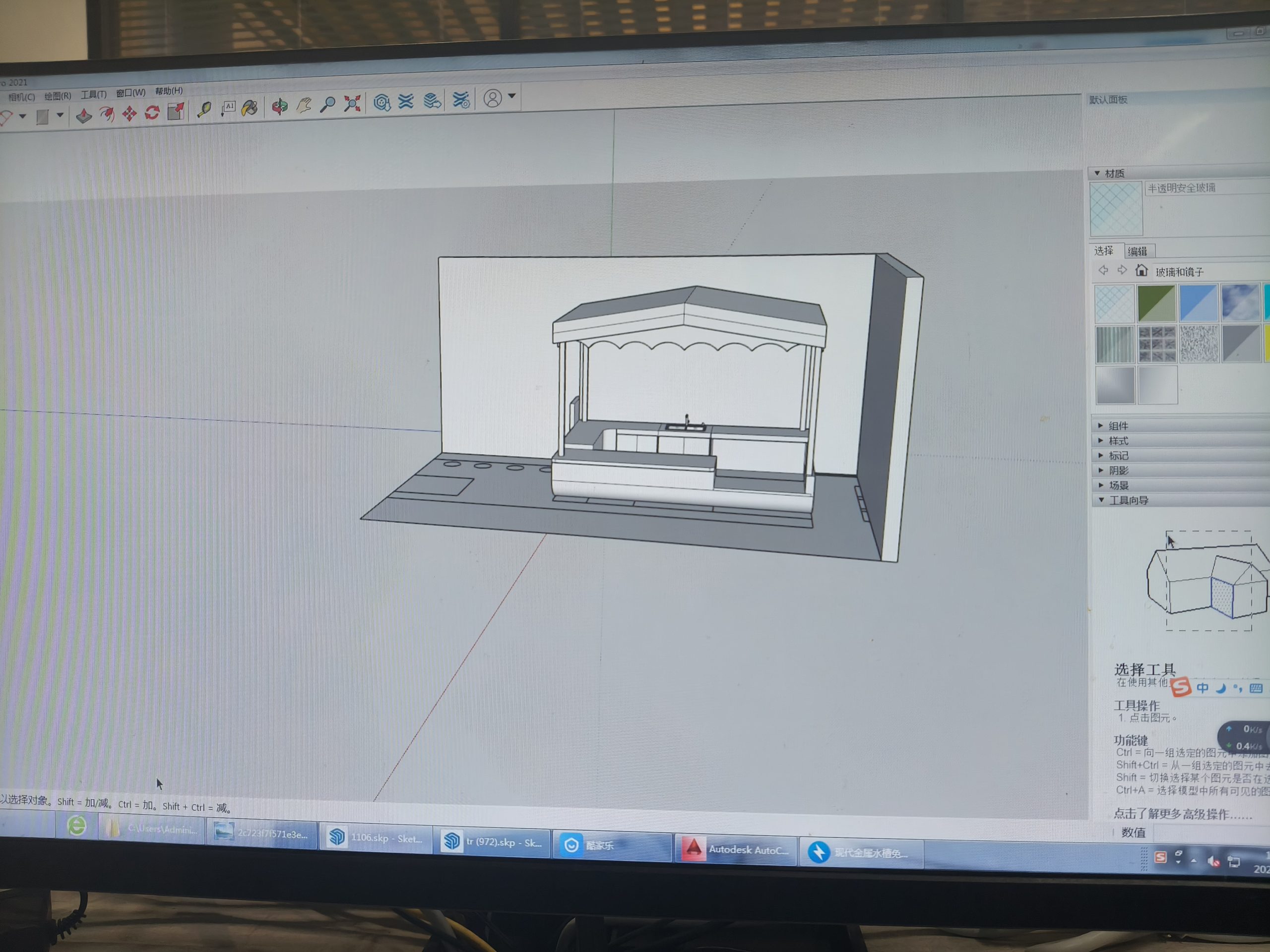The height and width of the screenshot is (952, 1270).
Task: Open the 工具(T) menu
Action: coord(93,95)
